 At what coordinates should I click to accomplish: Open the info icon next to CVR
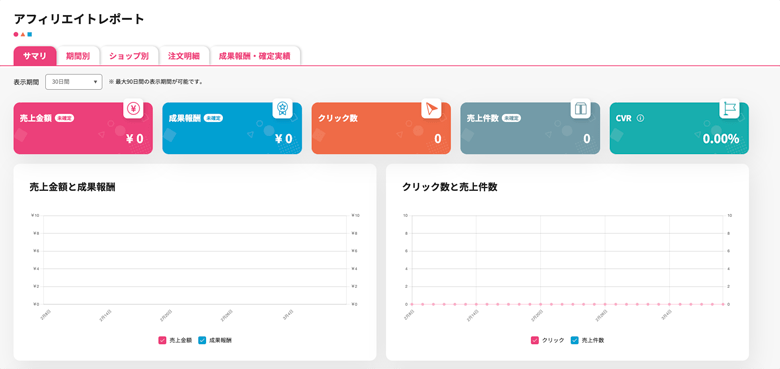coord(640,118)
